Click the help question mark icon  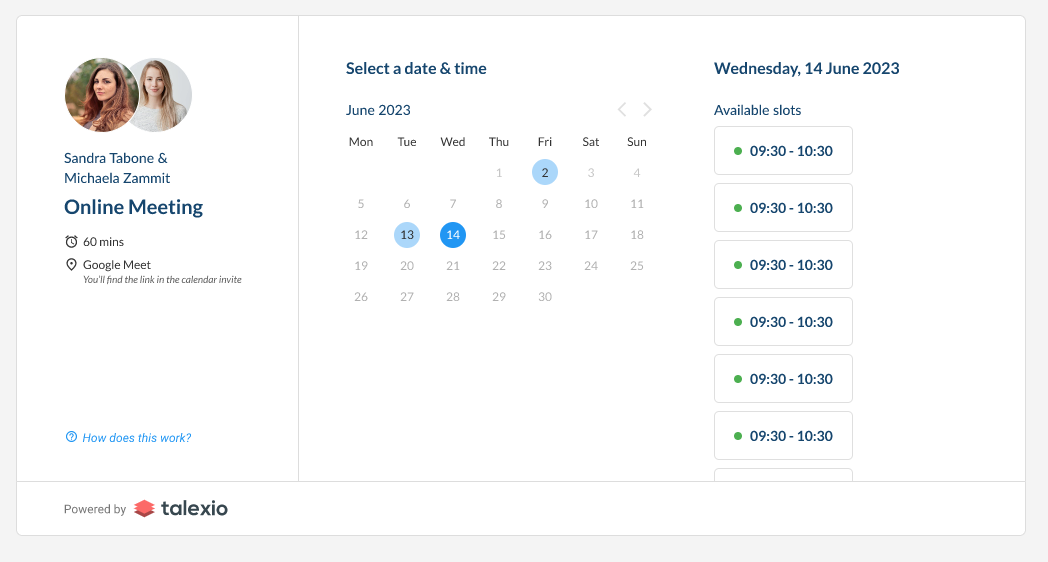tap(71, 437)
